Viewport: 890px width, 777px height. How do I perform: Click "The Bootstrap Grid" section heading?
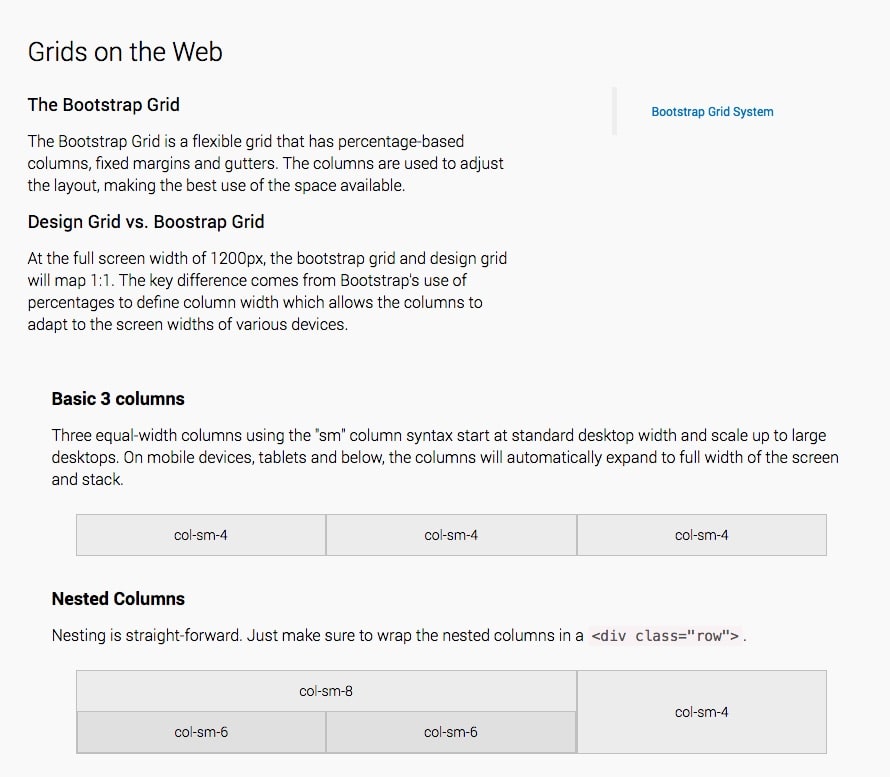pyautogui.click(x=104, y=105)
